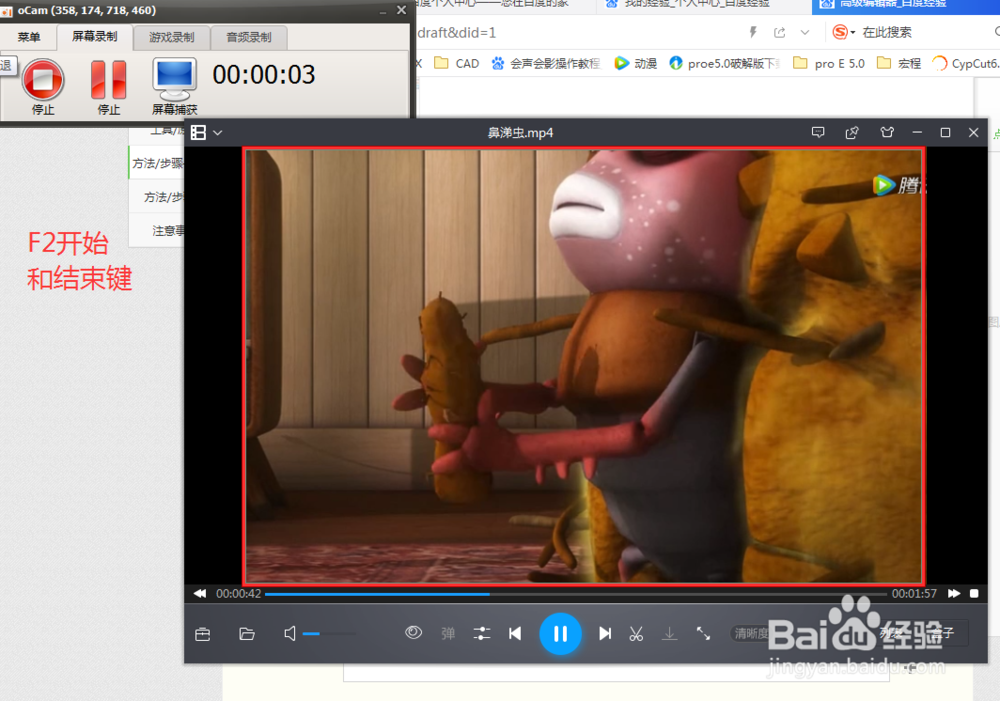Open the 动漫 bookmark

(636, 63)
